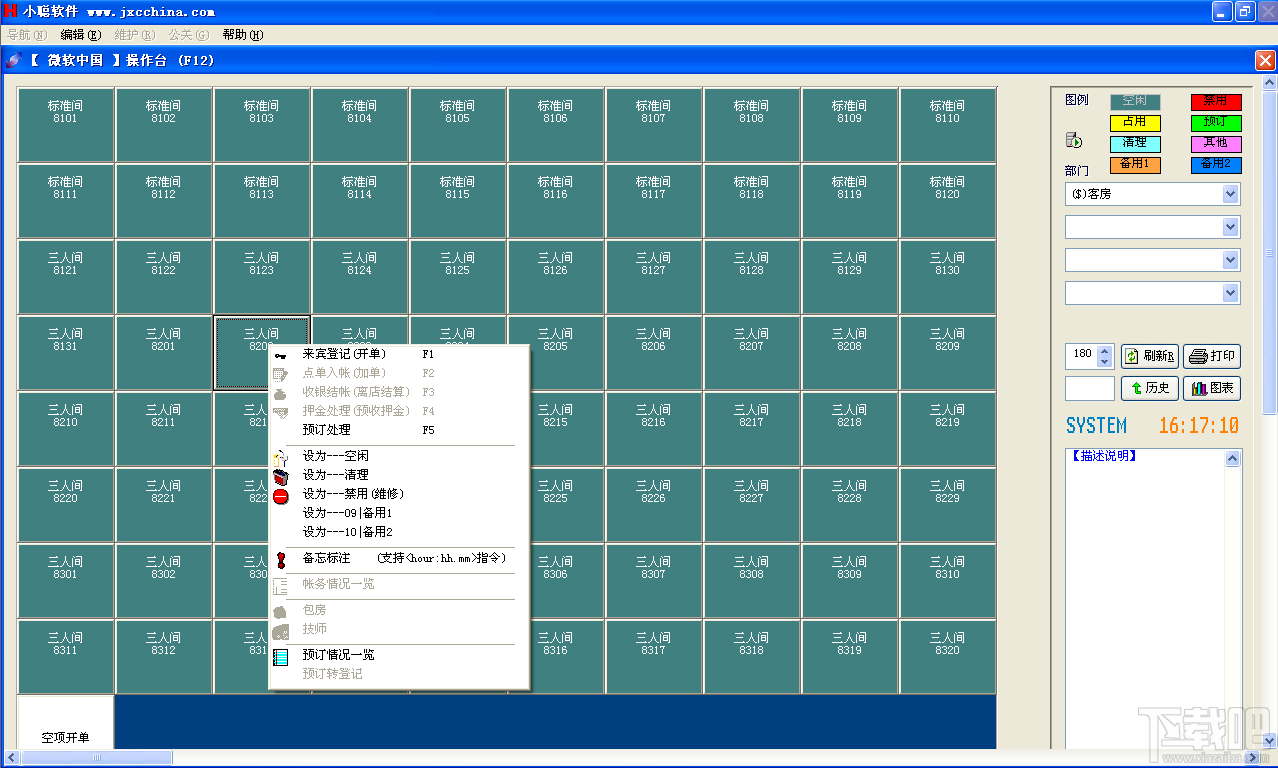This screenshot has width=1278, height=768.
Task: Select room tile 标准间 8105
Action: [x=458, y=125]
